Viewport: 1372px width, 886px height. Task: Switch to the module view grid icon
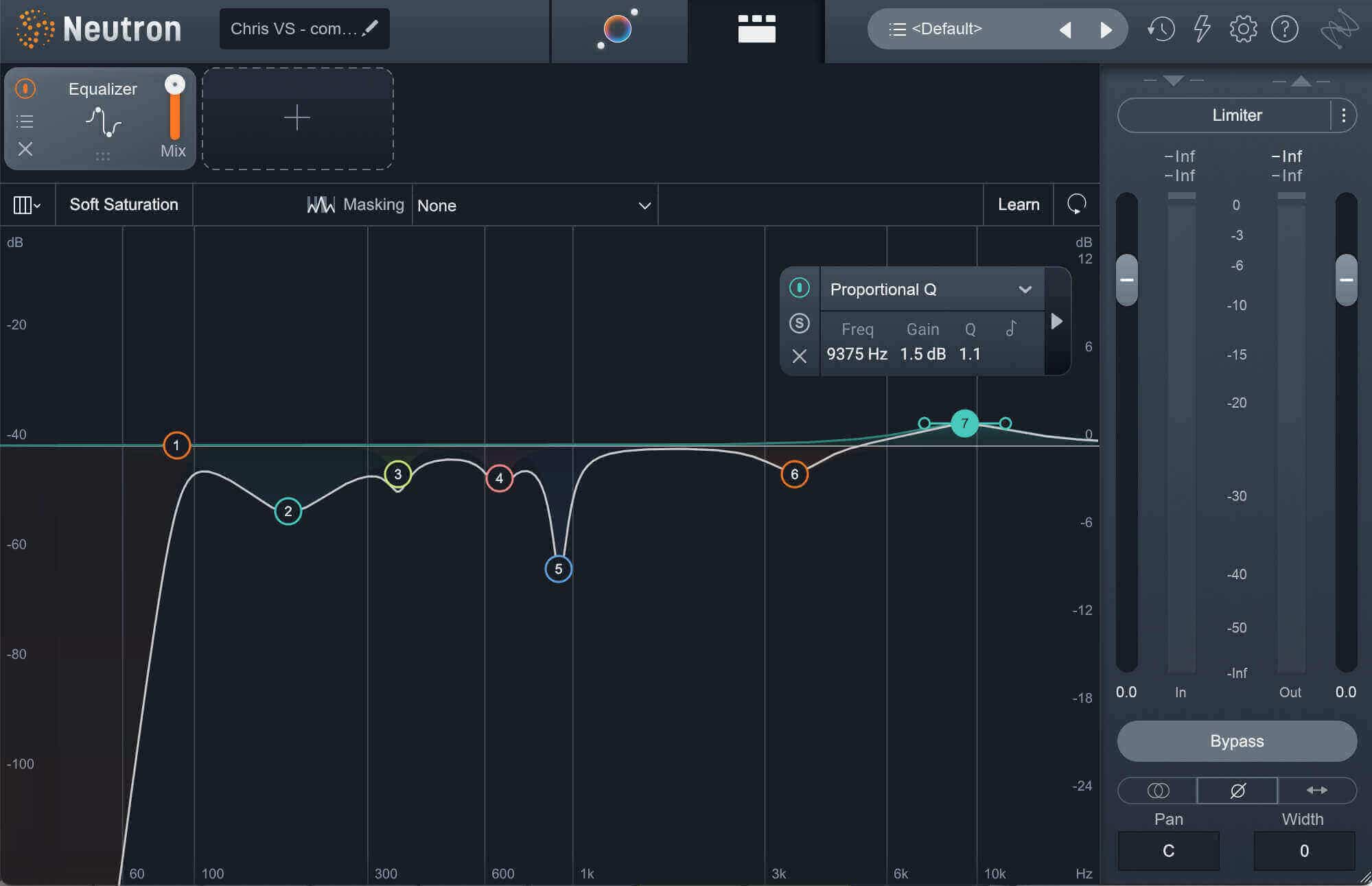click(x=756, y=29)
